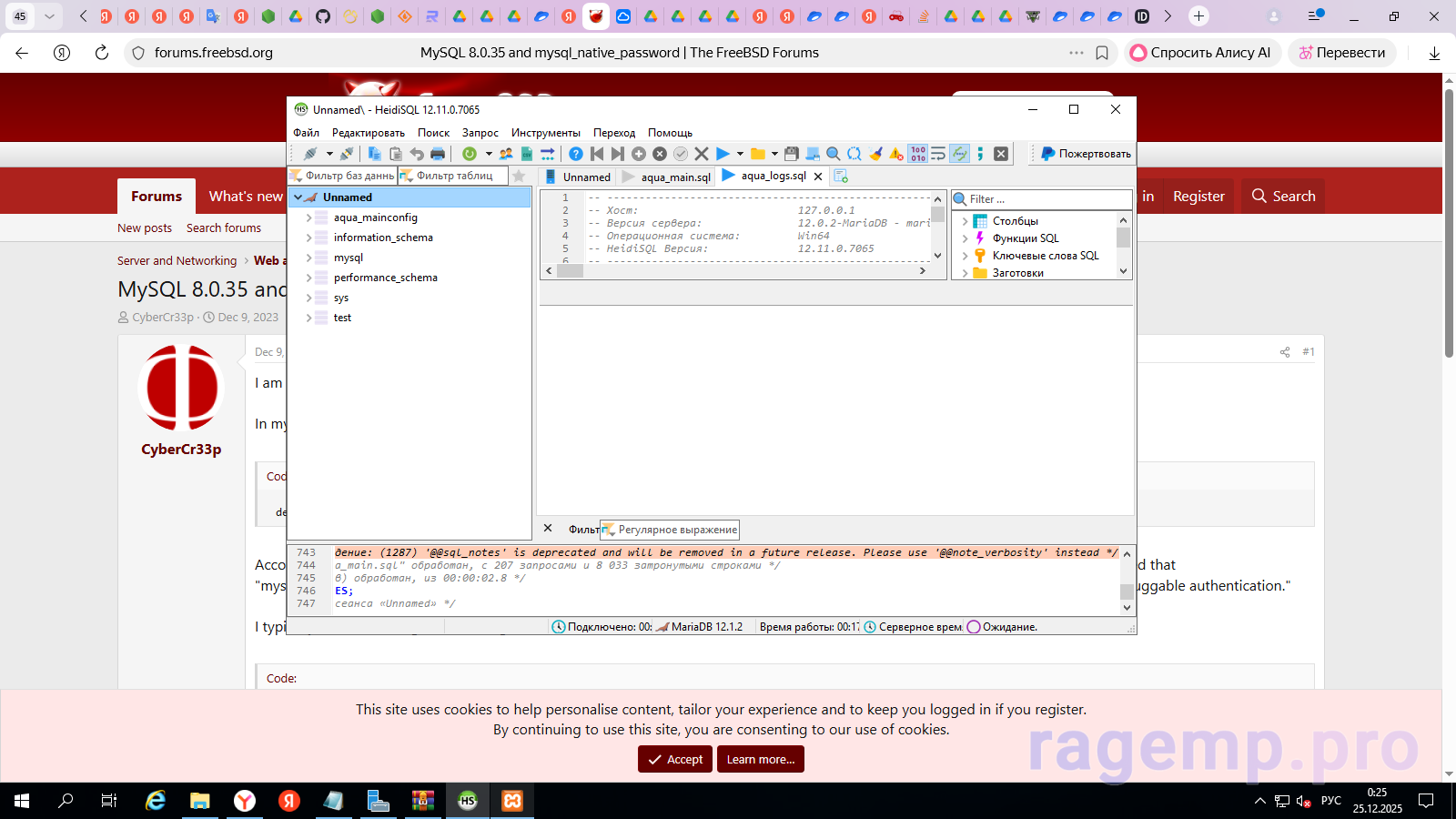1456x819 pixels.
Task: Click the Save floppy disk icon
Action: 792,154
